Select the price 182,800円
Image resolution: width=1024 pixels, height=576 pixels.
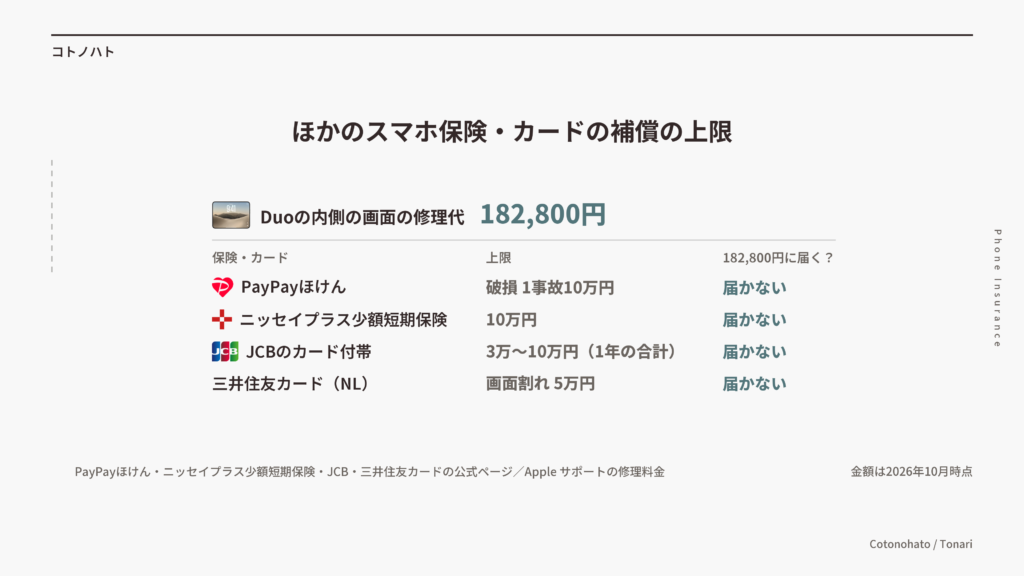[x=543, y=214]
